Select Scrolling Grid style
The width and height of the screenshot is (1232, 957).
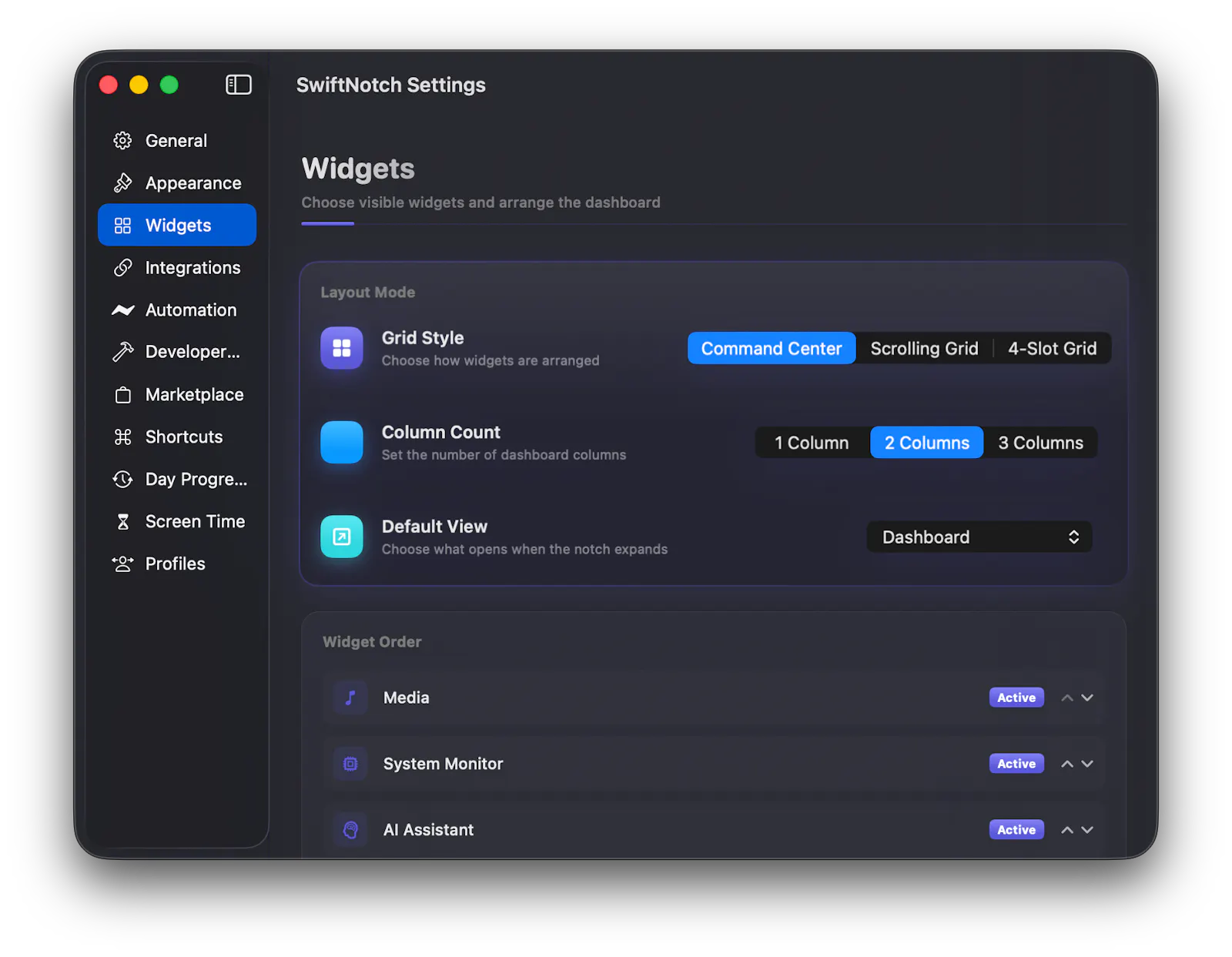[924, 349]
